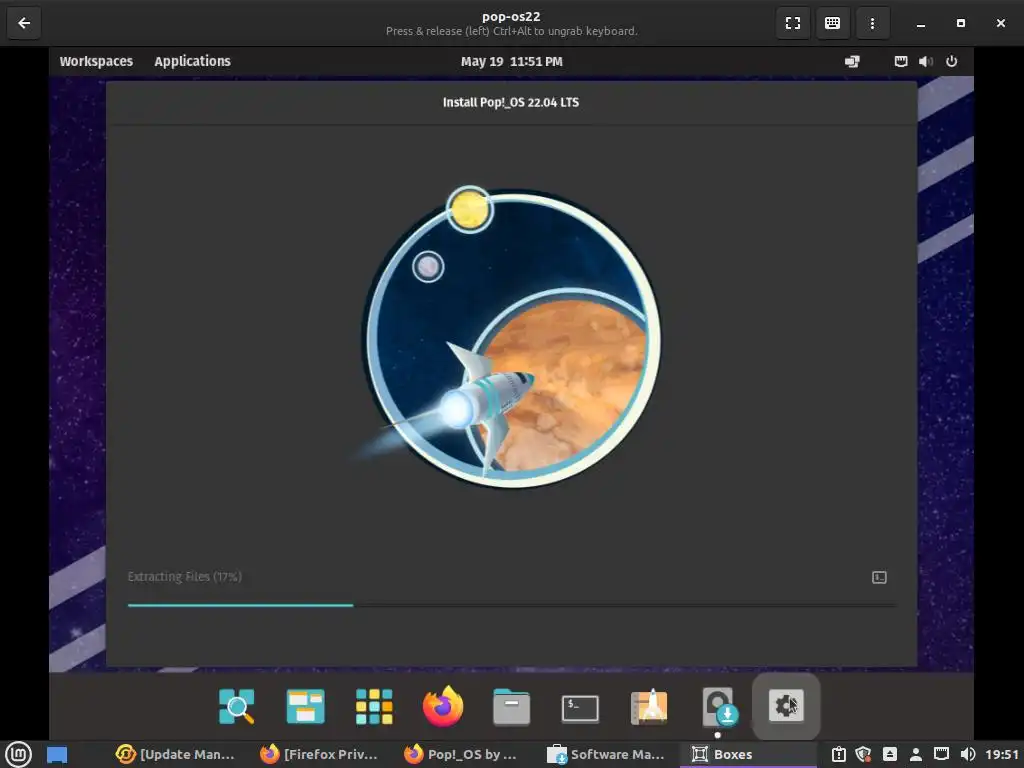Open the Linux Mint start menu

click(18, 754)
